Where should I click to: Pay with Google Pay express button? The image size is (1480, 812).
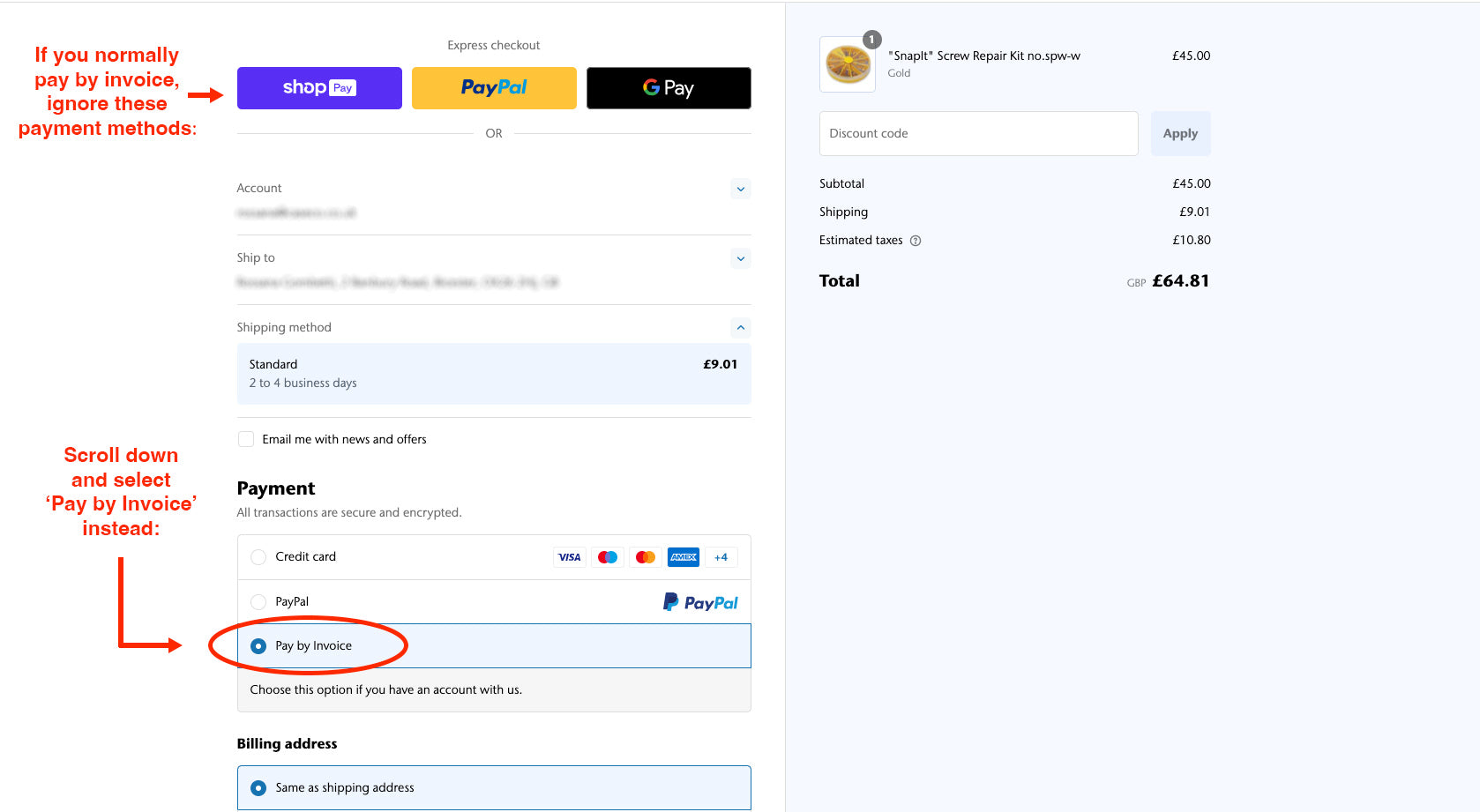(669, 88)
